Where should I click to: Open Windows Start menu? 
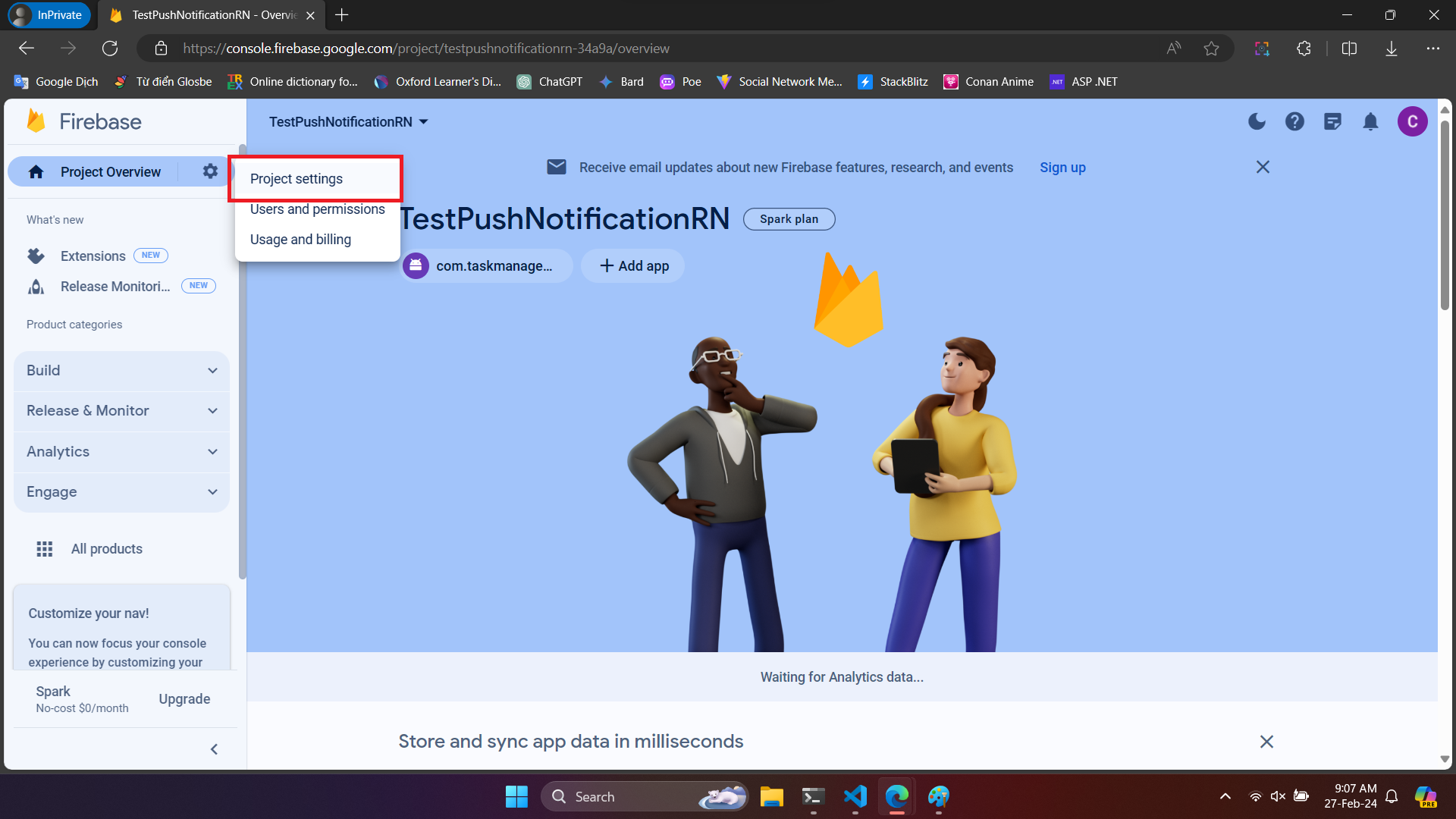tap(516, 796)
